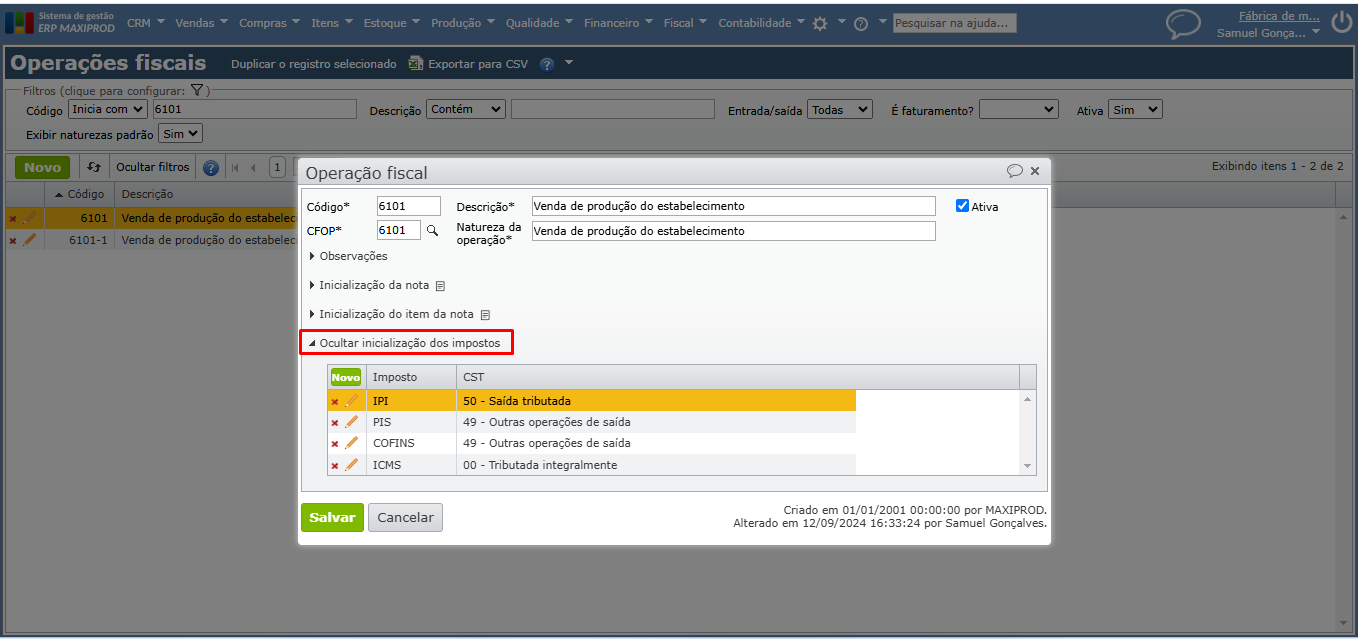The height and width of the screenshot is (639, 1358).
Task: Search CFOP with the magnifier icon
Action: point(433,230)
